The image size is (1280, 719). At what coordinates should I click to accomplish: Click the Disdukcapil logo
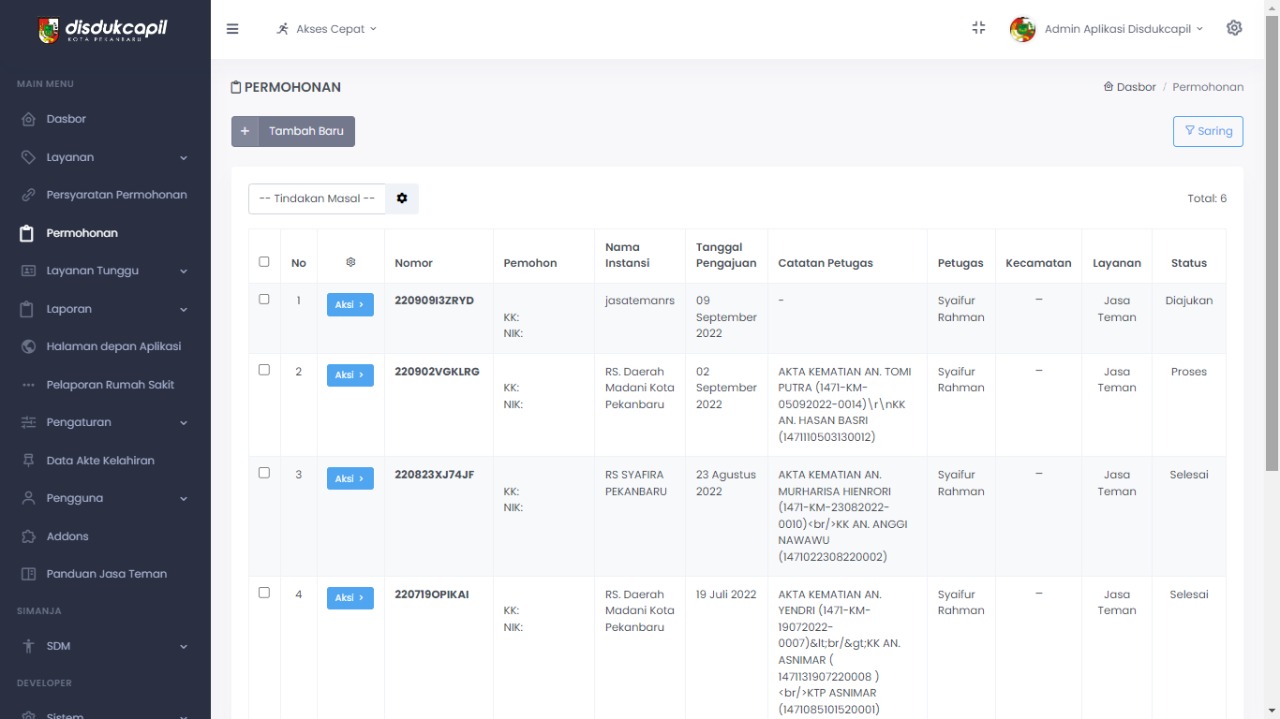[103, 30]
